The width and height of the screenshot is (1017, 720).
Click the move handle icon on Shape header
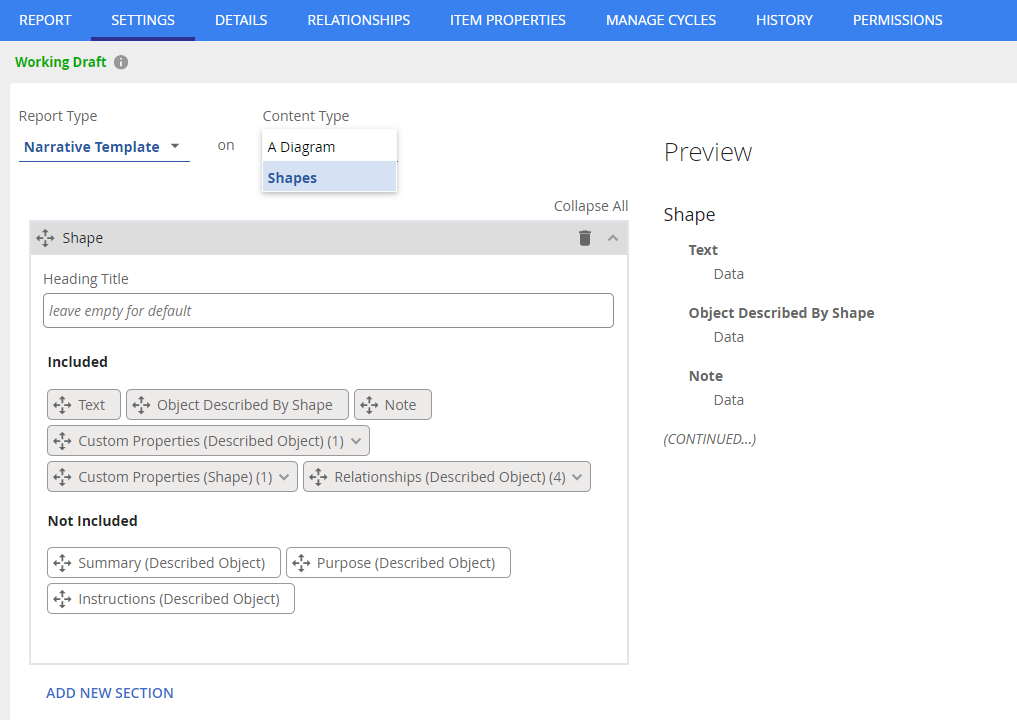(45, 238)
